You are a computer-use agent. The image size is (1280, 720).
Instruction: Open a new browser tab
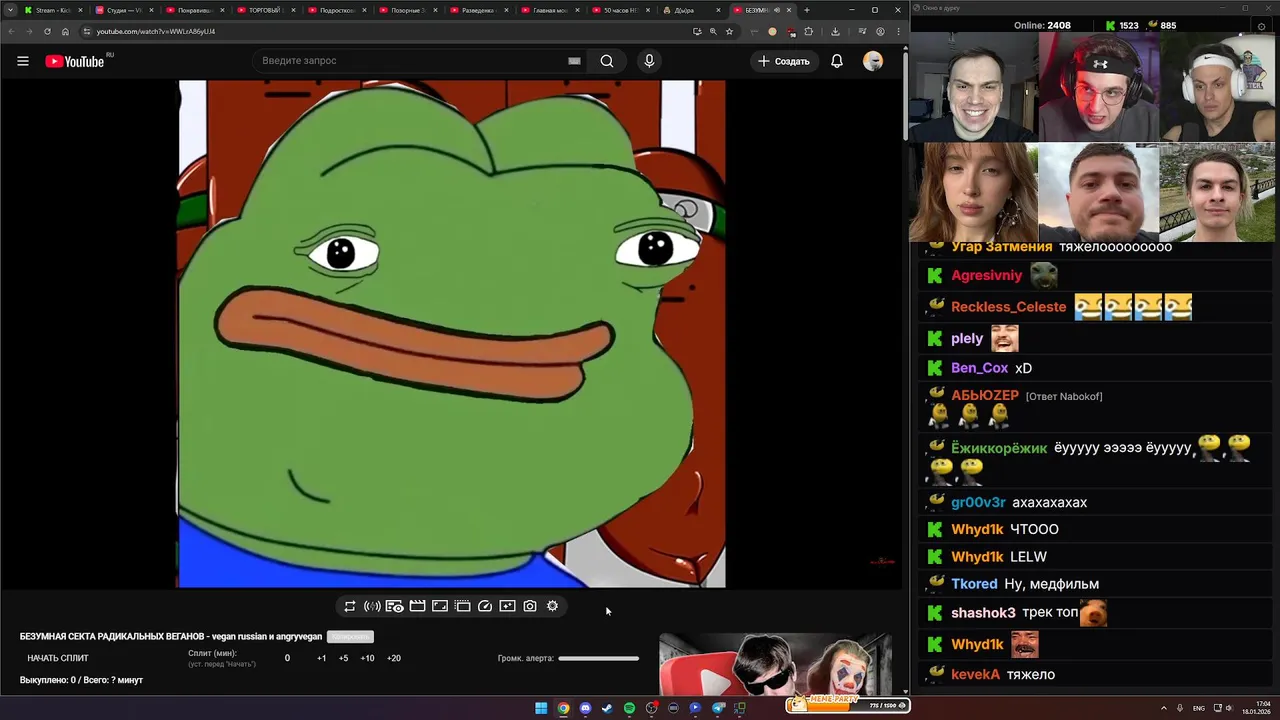pos(806,10)
